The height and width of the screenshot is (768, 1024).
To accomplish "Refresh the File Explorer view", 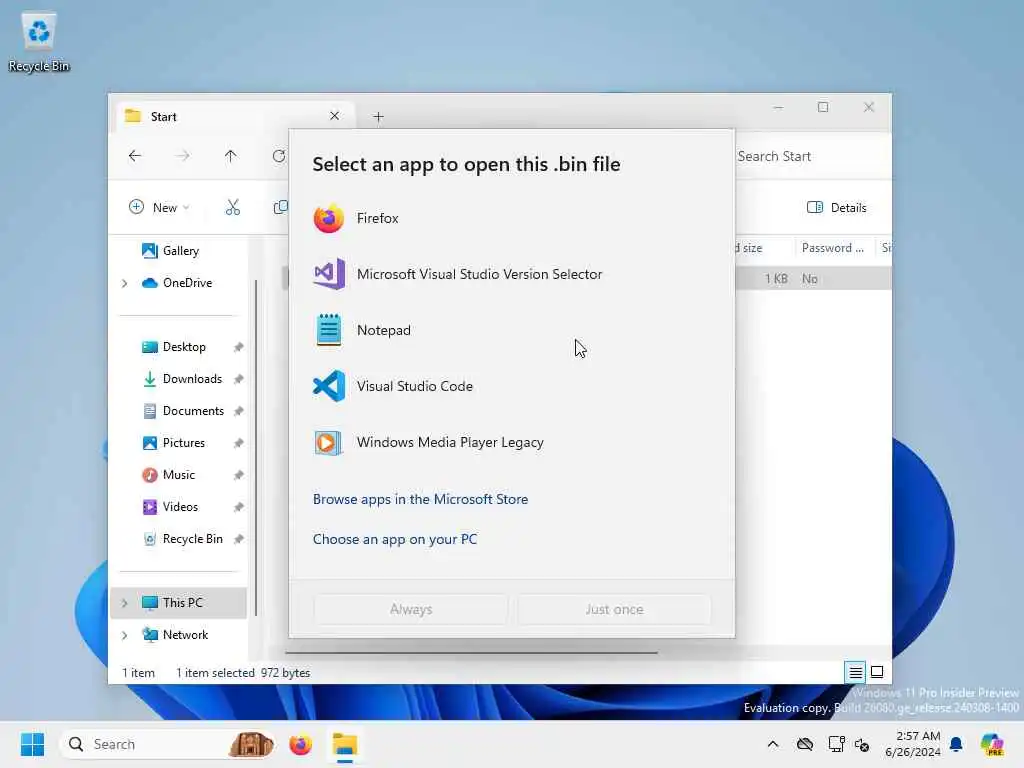I will pyautogui.click(x=279, y=156).
